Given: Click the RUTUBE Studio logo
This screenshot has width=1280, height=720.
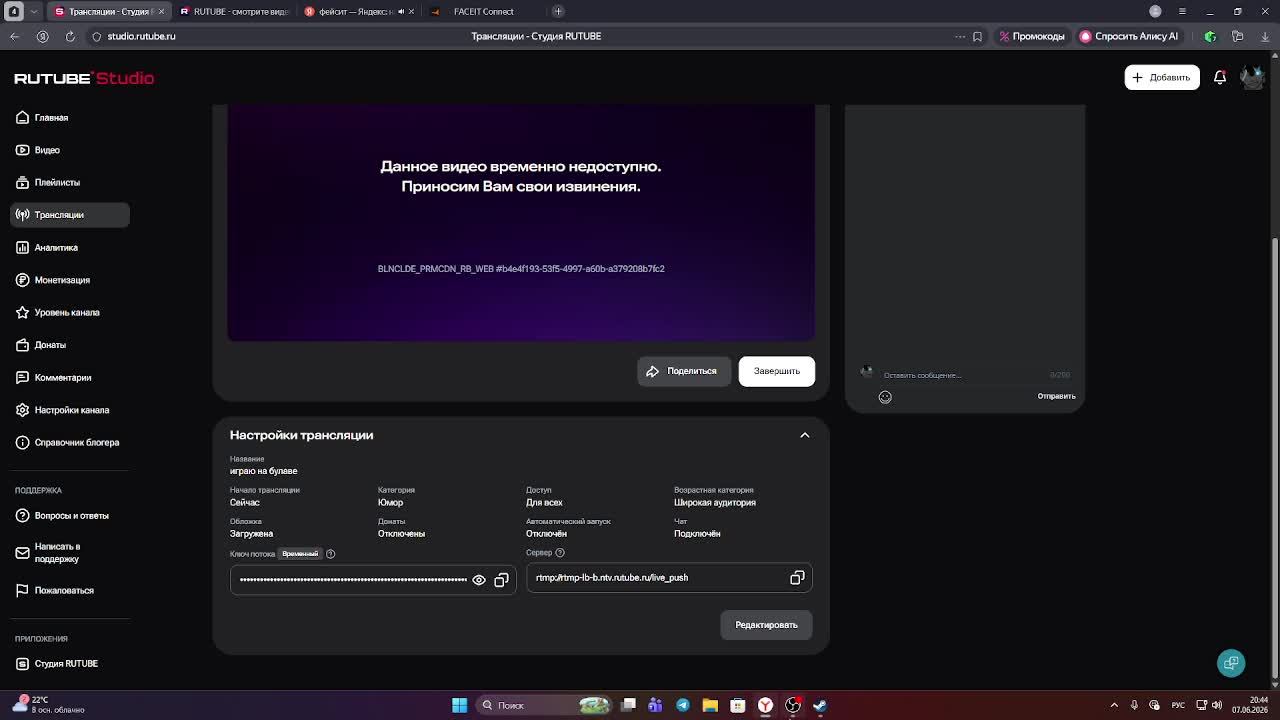Looking at the screenshot, I should click(x=84, y=78).
